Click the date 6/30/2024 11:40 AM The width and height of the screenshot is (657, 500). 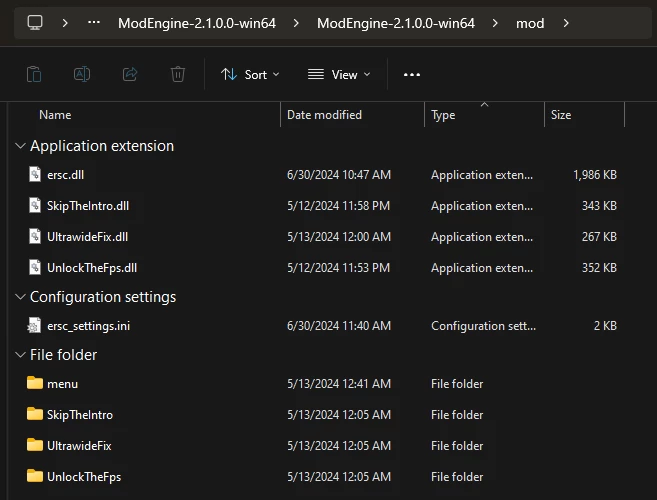click(x=339, y=326)
